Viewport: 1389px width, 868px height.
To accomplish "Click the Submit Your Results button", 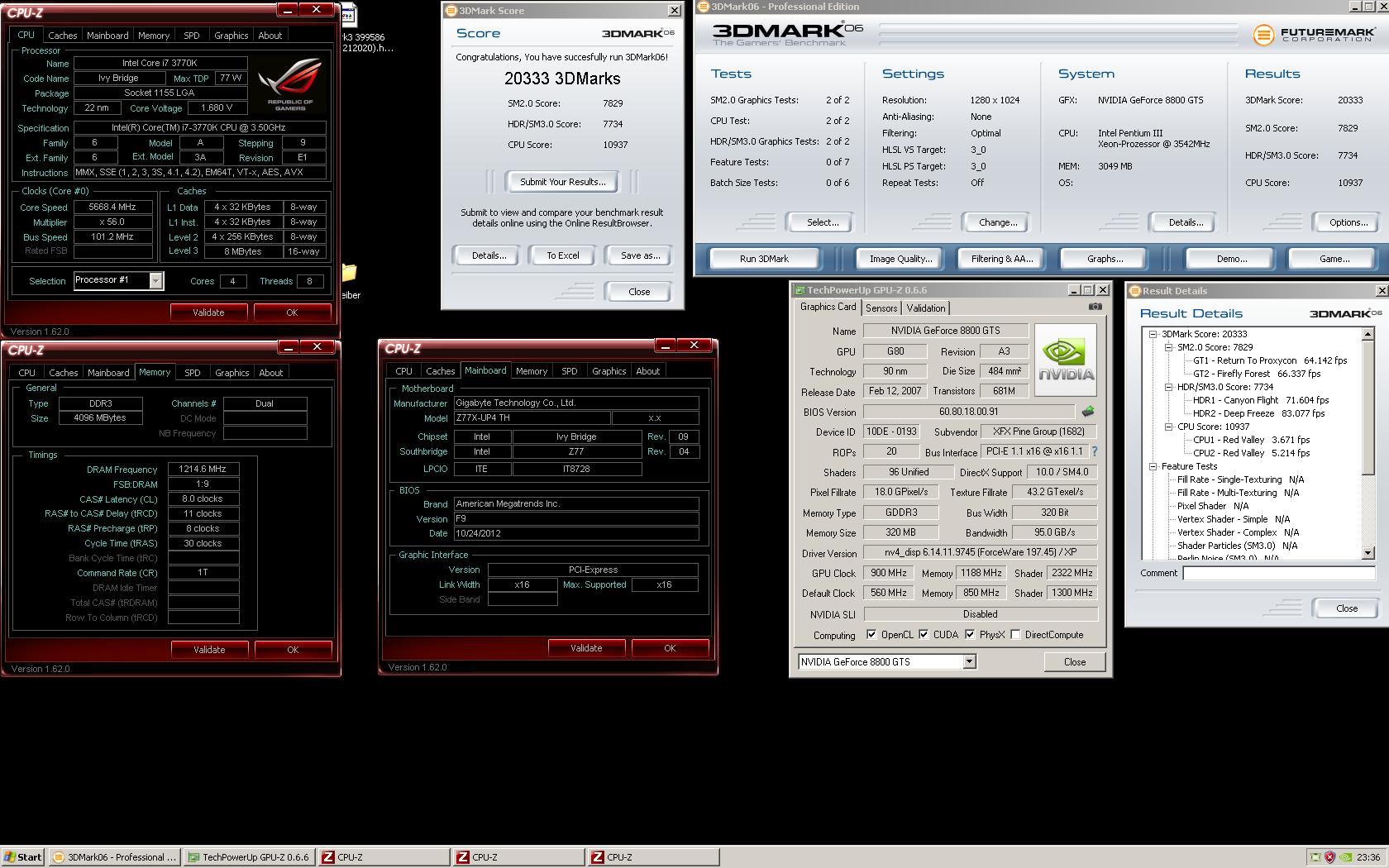I will tap(562, 182).
